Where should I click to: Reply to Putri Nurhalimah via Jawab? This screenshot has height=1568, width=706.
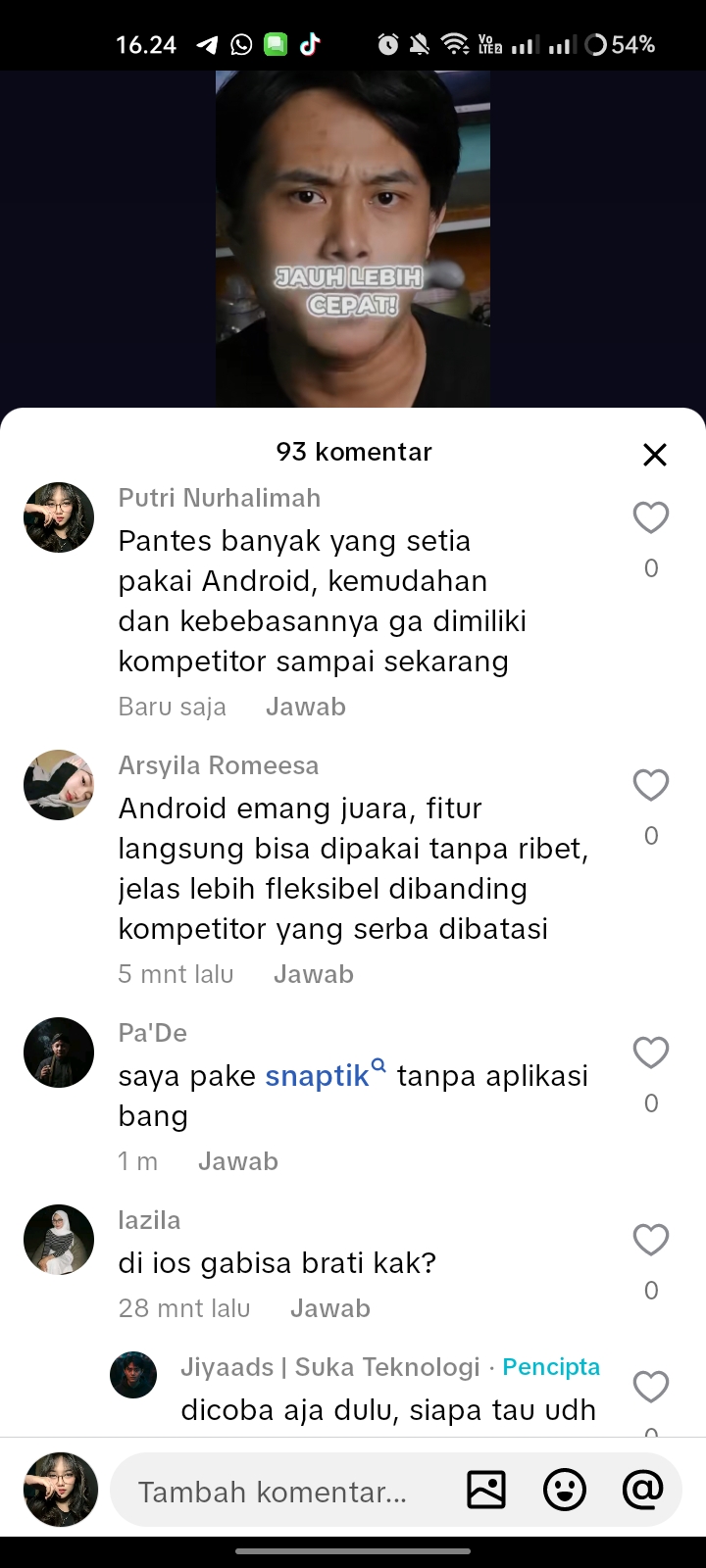[x=306, y=707]
